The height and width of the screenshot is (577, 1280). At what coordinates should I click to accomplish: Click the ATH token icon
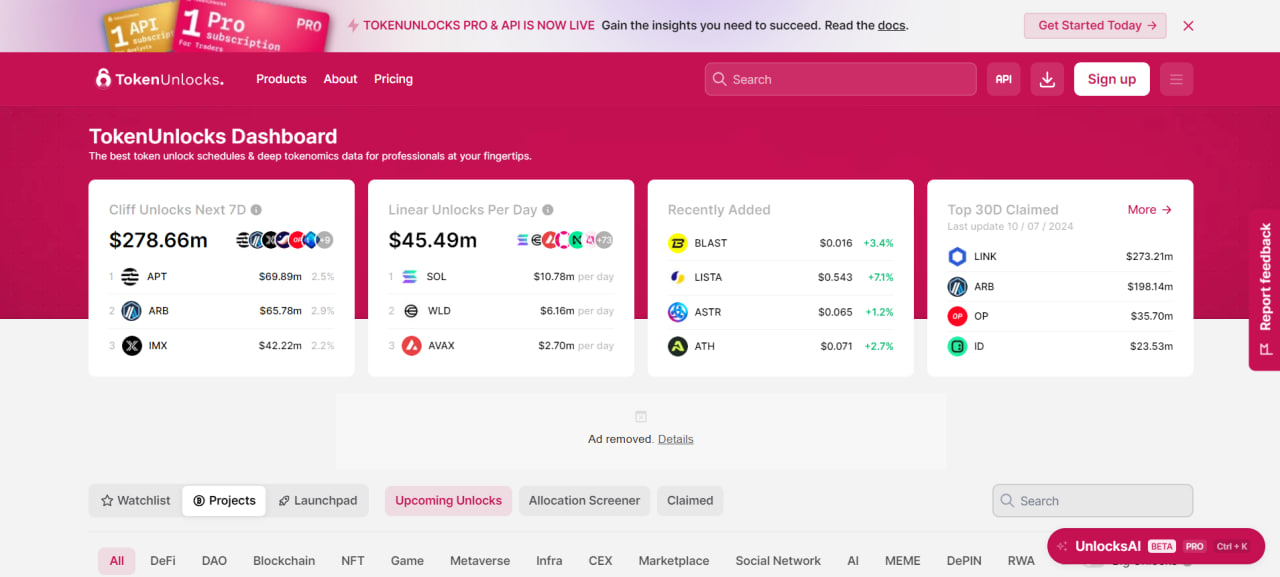click(x=678, y=346)
